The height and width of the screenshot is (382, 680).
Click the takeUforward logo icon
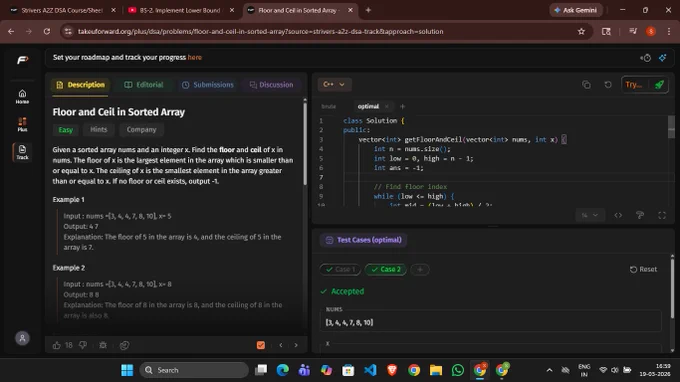[23, 60]
